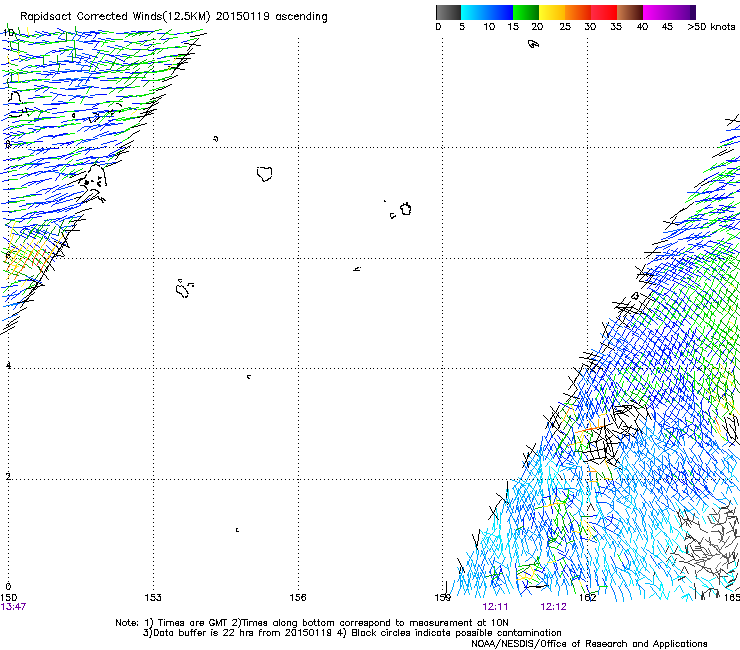Click the Times are GMT note line
Screen dimensions: 740x650
(311, 623)
